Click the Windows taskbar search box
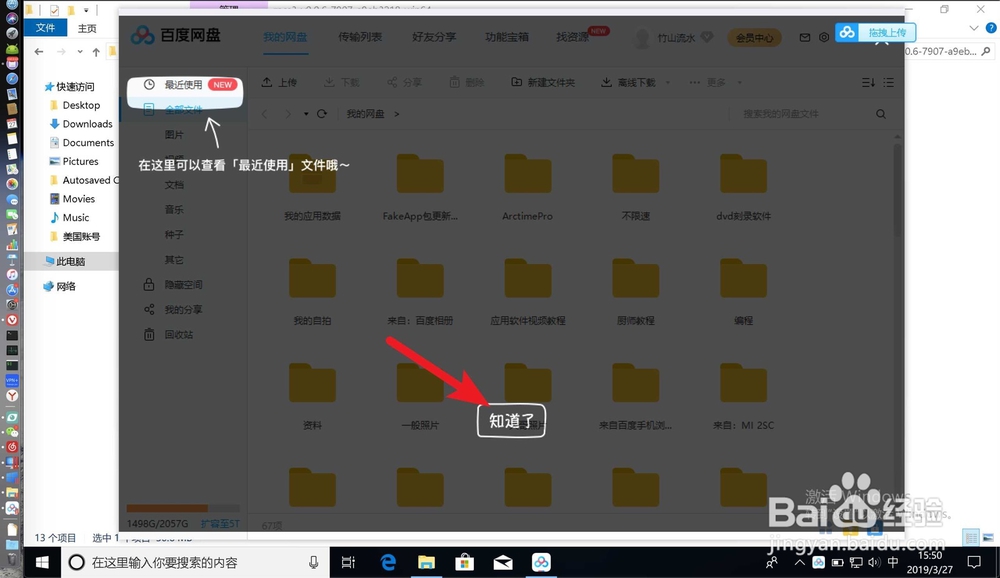Screen dimensions: 1000x578 (195, 562)
